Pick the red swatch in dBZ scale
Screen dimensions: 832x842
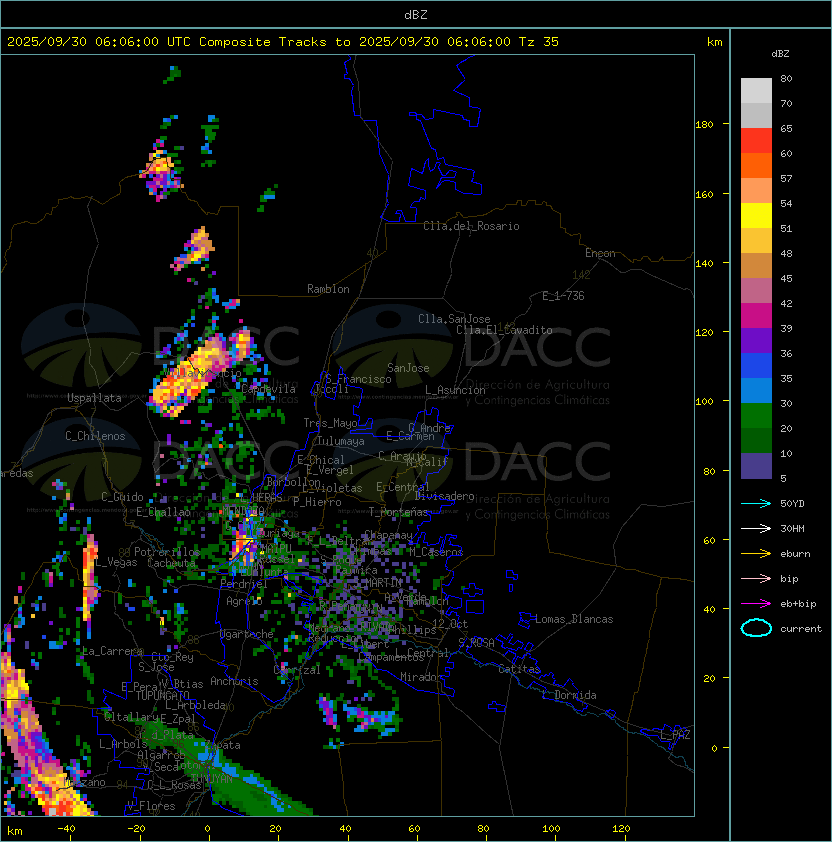756,141
